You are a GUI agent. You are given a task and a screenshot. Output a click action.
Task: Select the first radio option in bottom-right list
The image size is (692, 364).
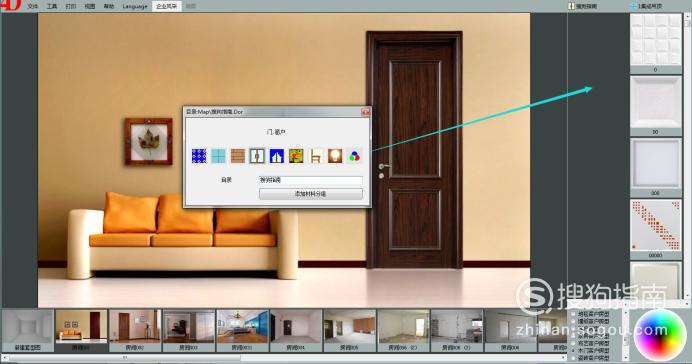574,314
